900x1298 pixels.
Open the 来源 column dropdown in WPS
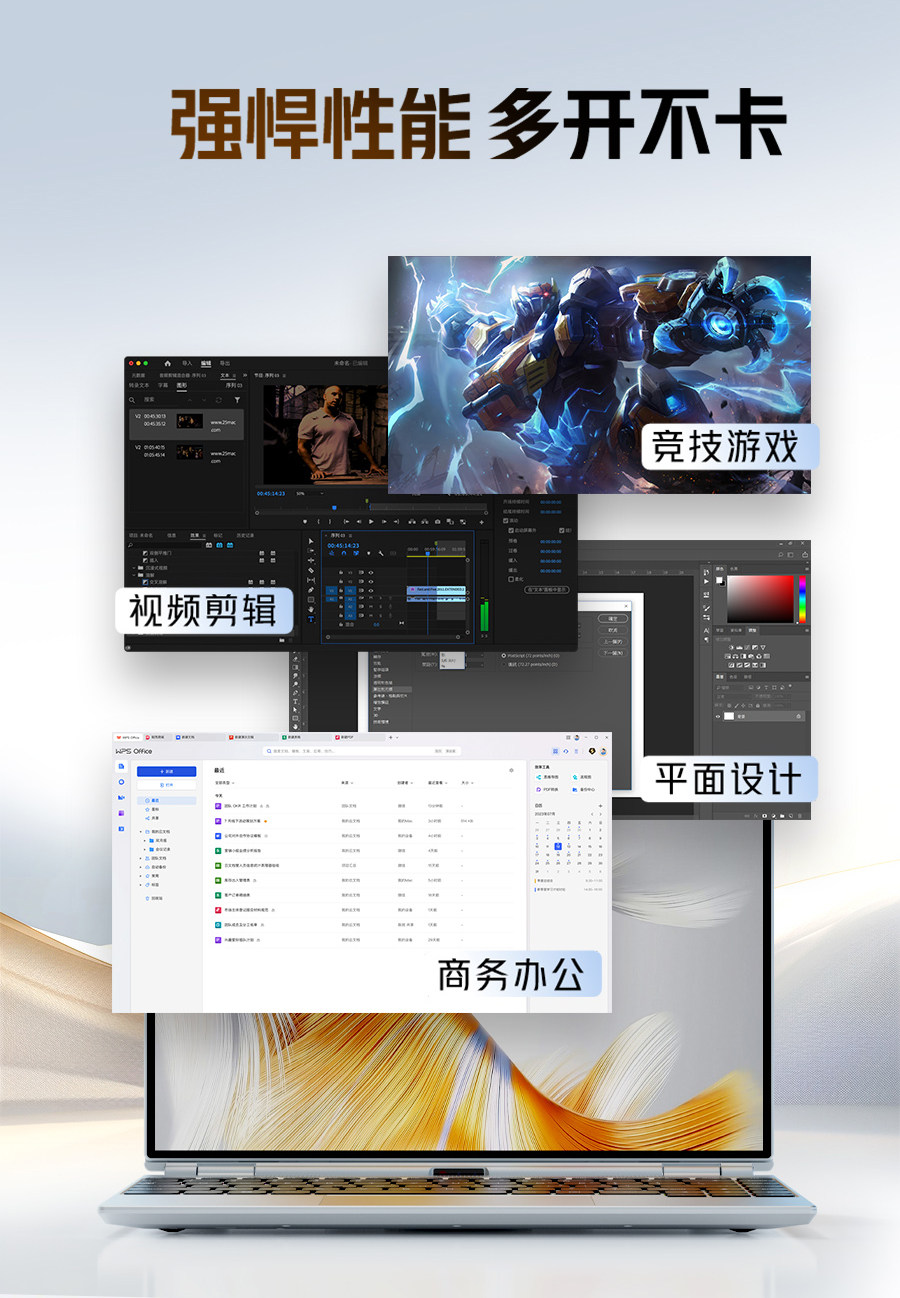pos(347,783)
